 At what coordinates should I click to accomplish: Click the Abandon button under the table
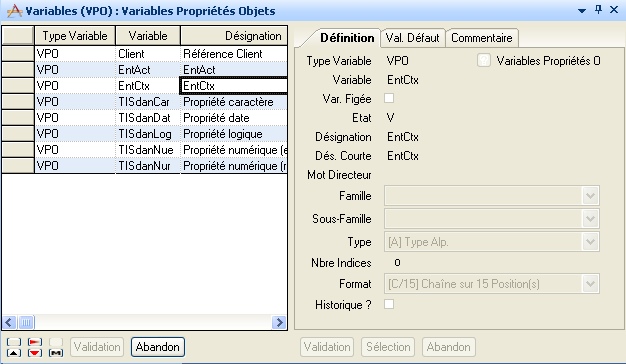[158, 347]
